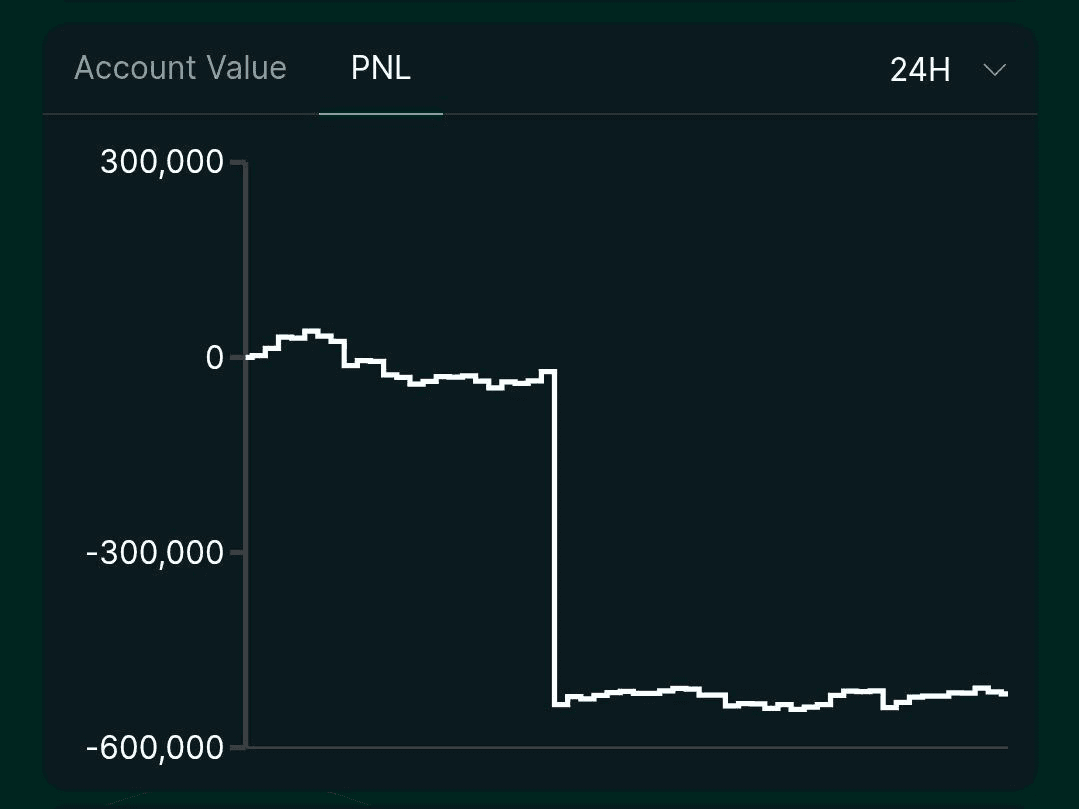1079x809 pixels.
Task: Click the 0 y-axis label
Action: click(214, 357)
